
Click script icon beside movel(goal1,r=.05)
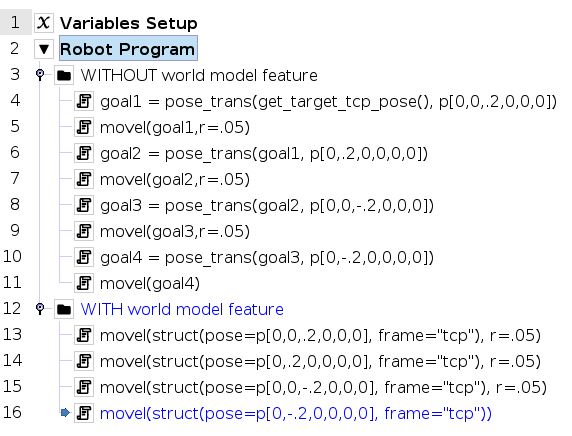pos(84,127)
